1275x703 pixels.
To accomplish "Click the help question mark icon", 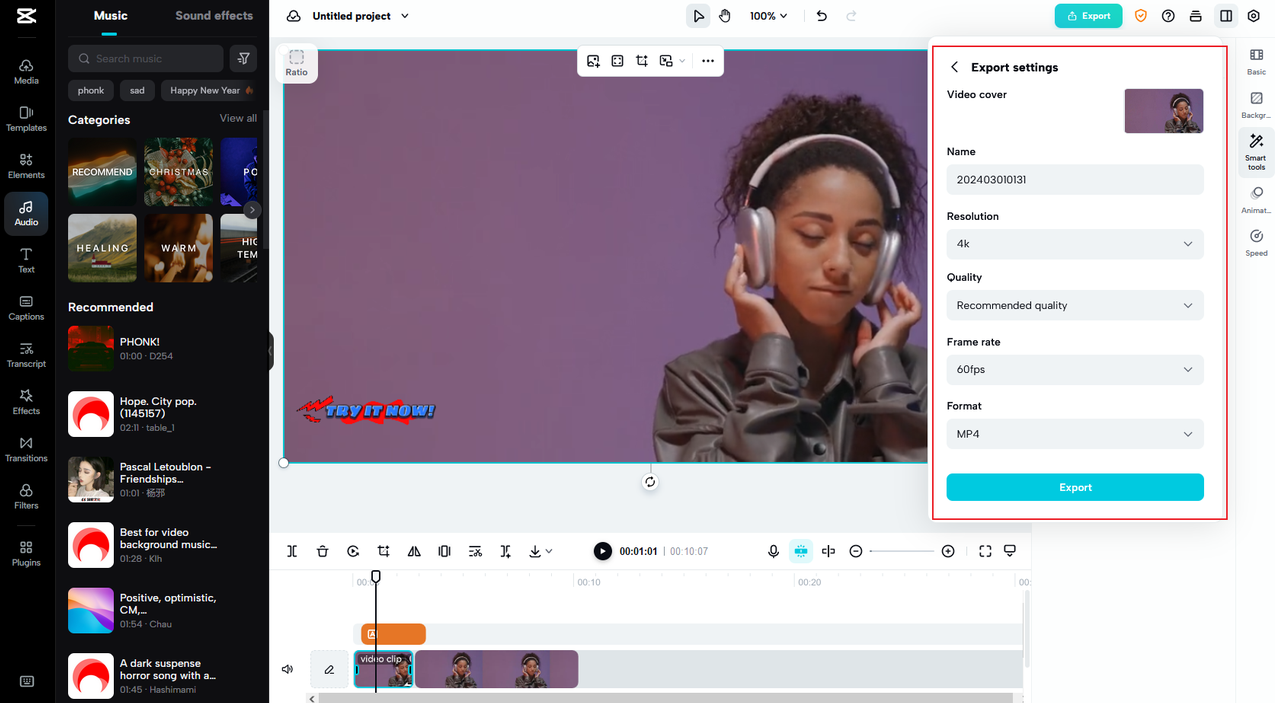I will coord(1168,16).
